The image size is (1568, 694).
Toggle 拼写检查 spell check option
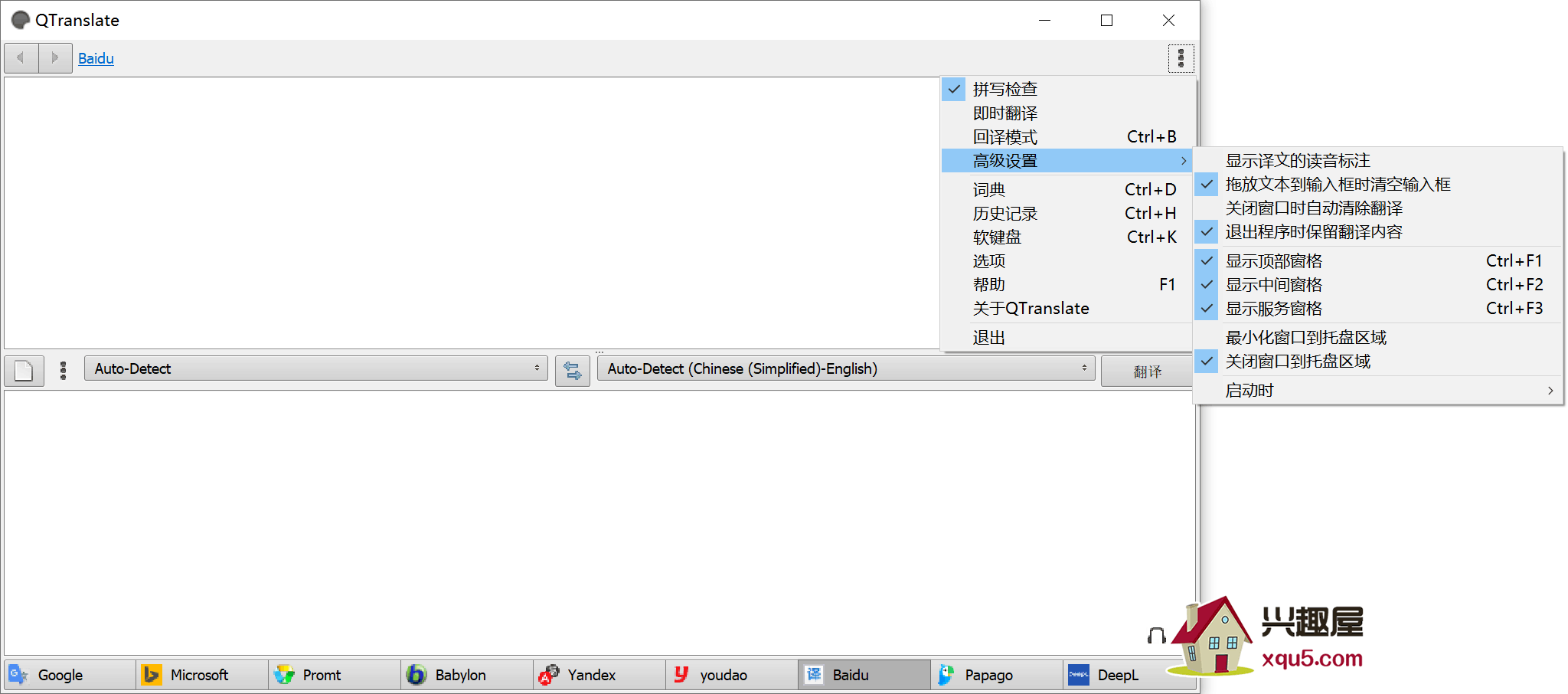[1067, 89]
